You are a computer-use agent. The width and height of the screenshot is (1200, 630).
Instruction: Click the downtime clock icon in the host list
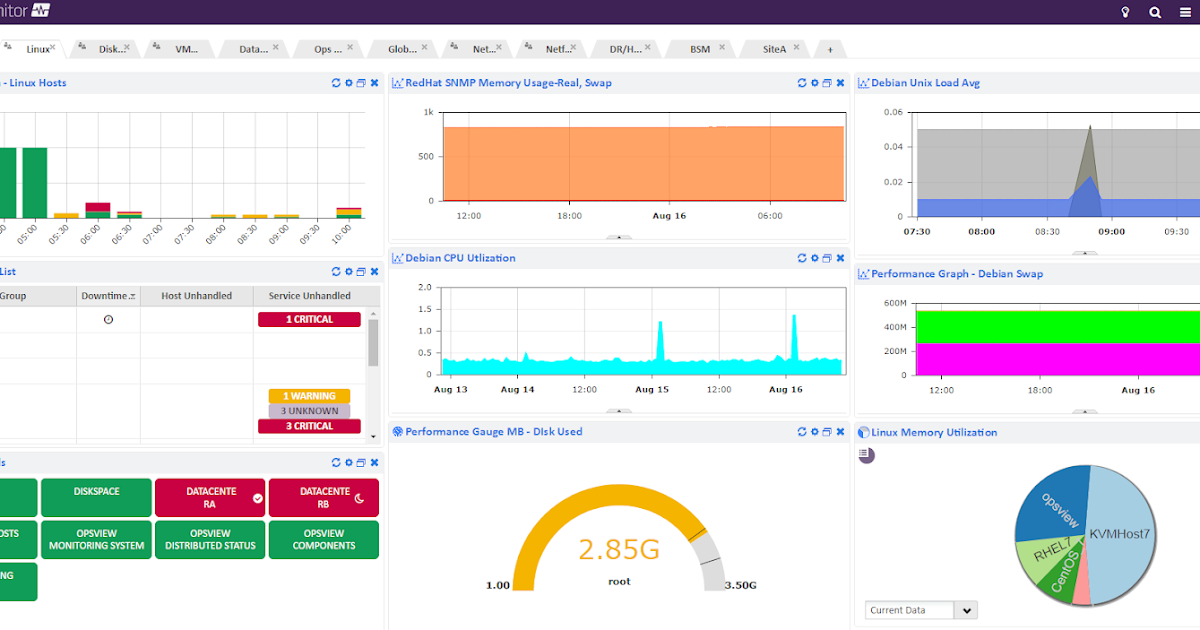[x=109, y=319]
